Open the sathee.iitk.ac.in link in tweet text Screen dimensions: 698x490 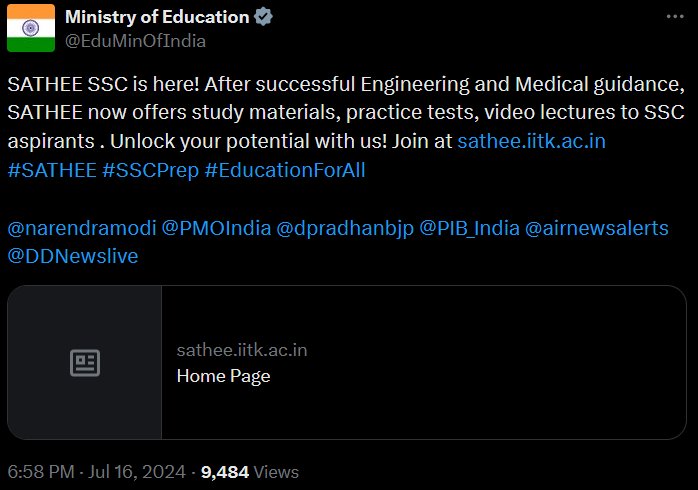531,141
